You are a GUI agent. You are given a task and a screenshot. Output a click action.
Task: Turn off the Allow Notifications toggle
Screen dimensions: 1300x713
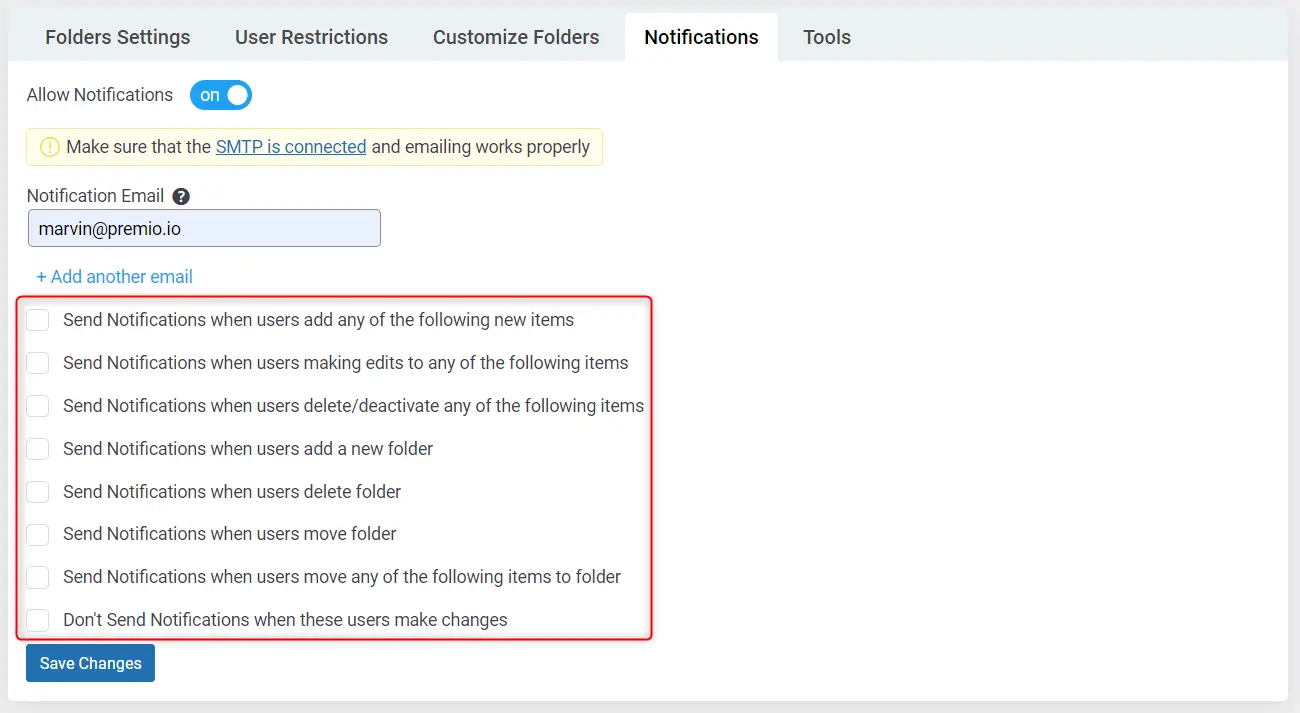221,95
